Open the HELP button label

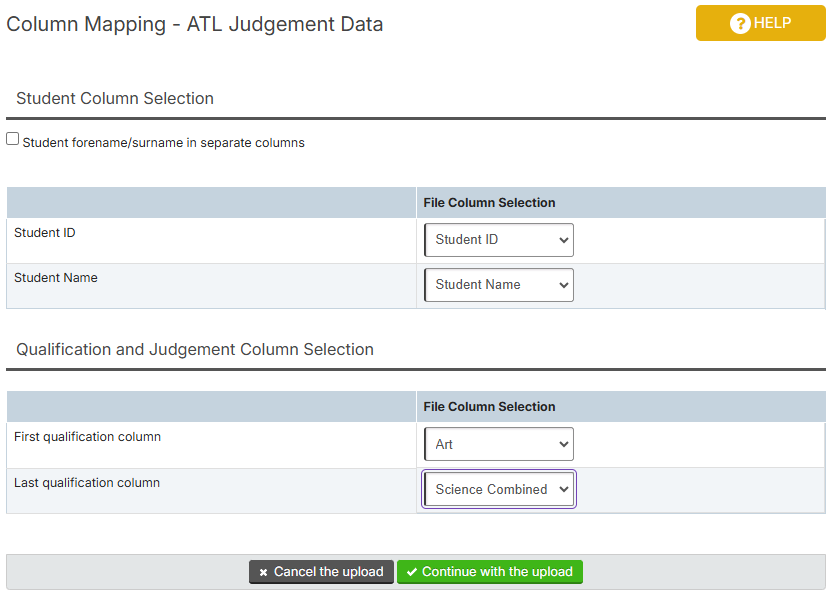772,23
